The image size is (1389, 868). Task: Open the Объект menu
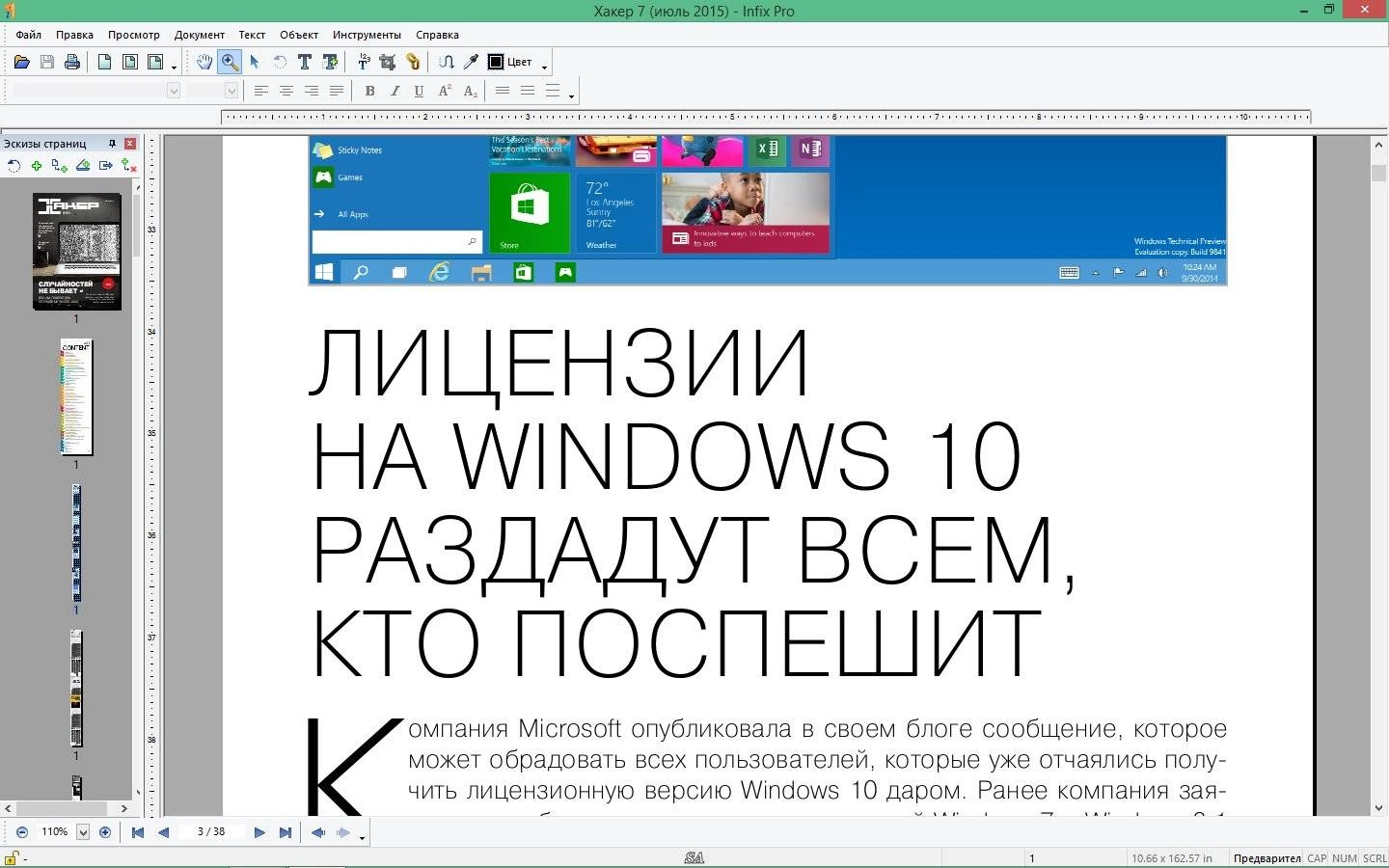coord(299,35)
